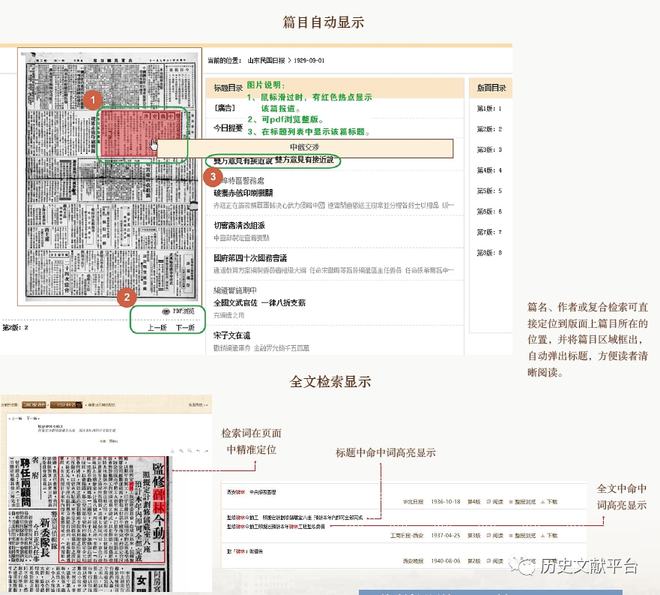
Task: Click 下载 in the 1936-10-18 result row
Action: point(550,501)
